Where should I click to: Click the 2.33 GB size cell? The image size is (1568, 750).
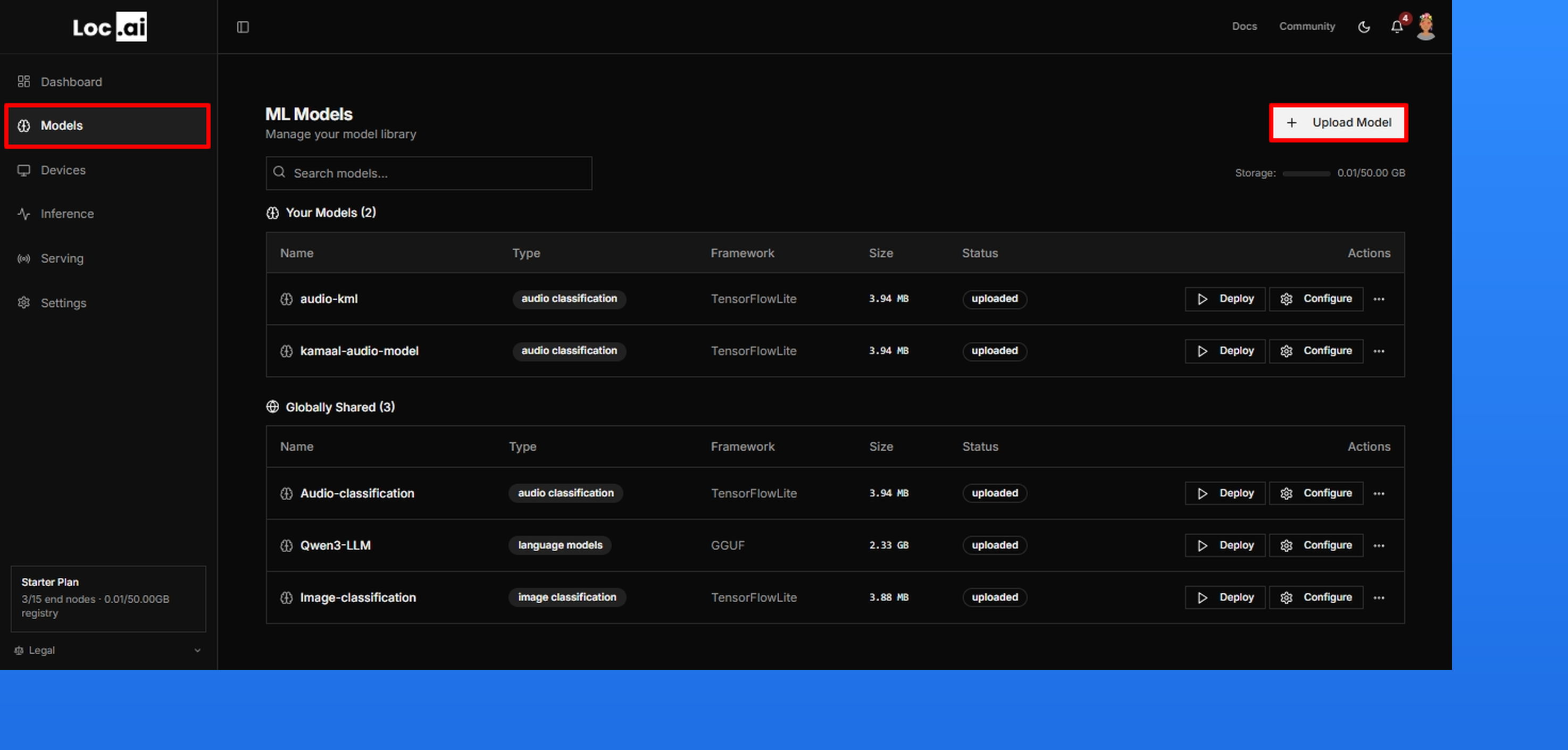889,545
